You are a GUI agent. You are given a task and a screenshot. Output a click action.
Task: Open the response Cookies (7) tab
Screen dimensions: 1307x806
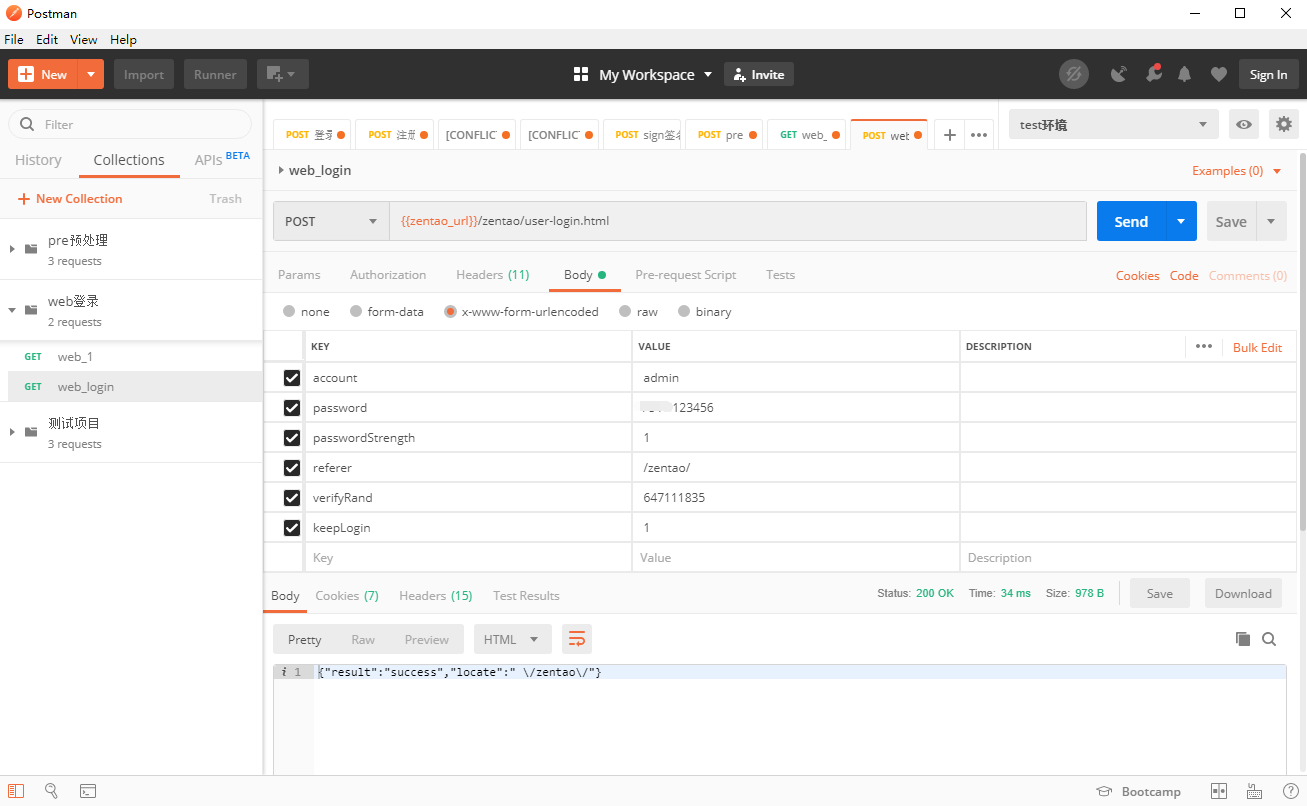[x=347, y=595]
